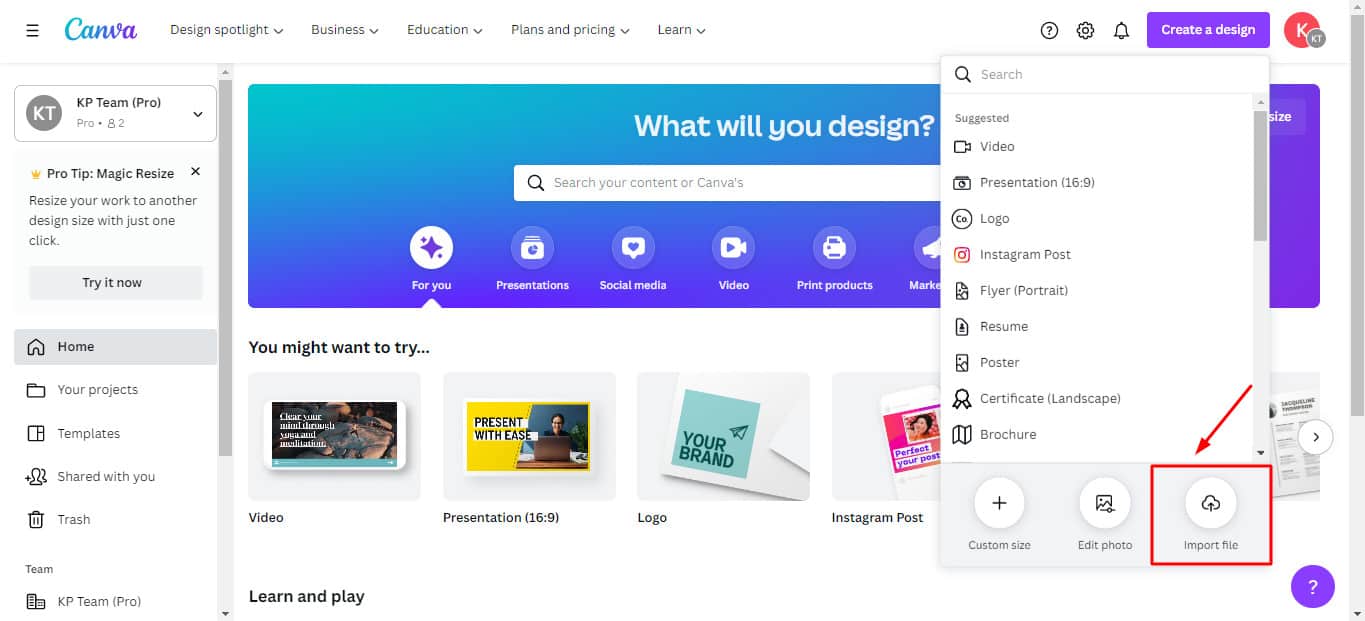Select the Print products category icon

[834, 248]
